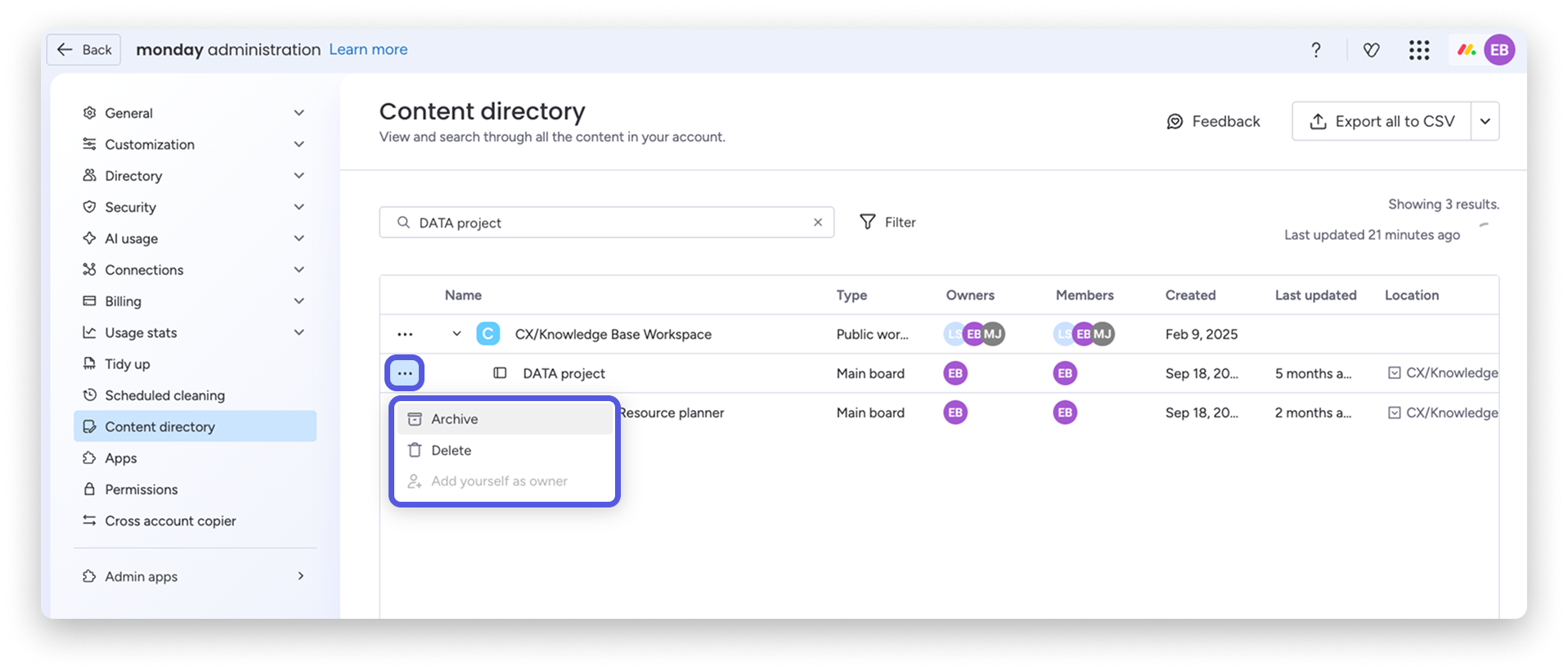Click board icon beside DATA project
The image size is (1568, 672).
(x=500, y=373)
